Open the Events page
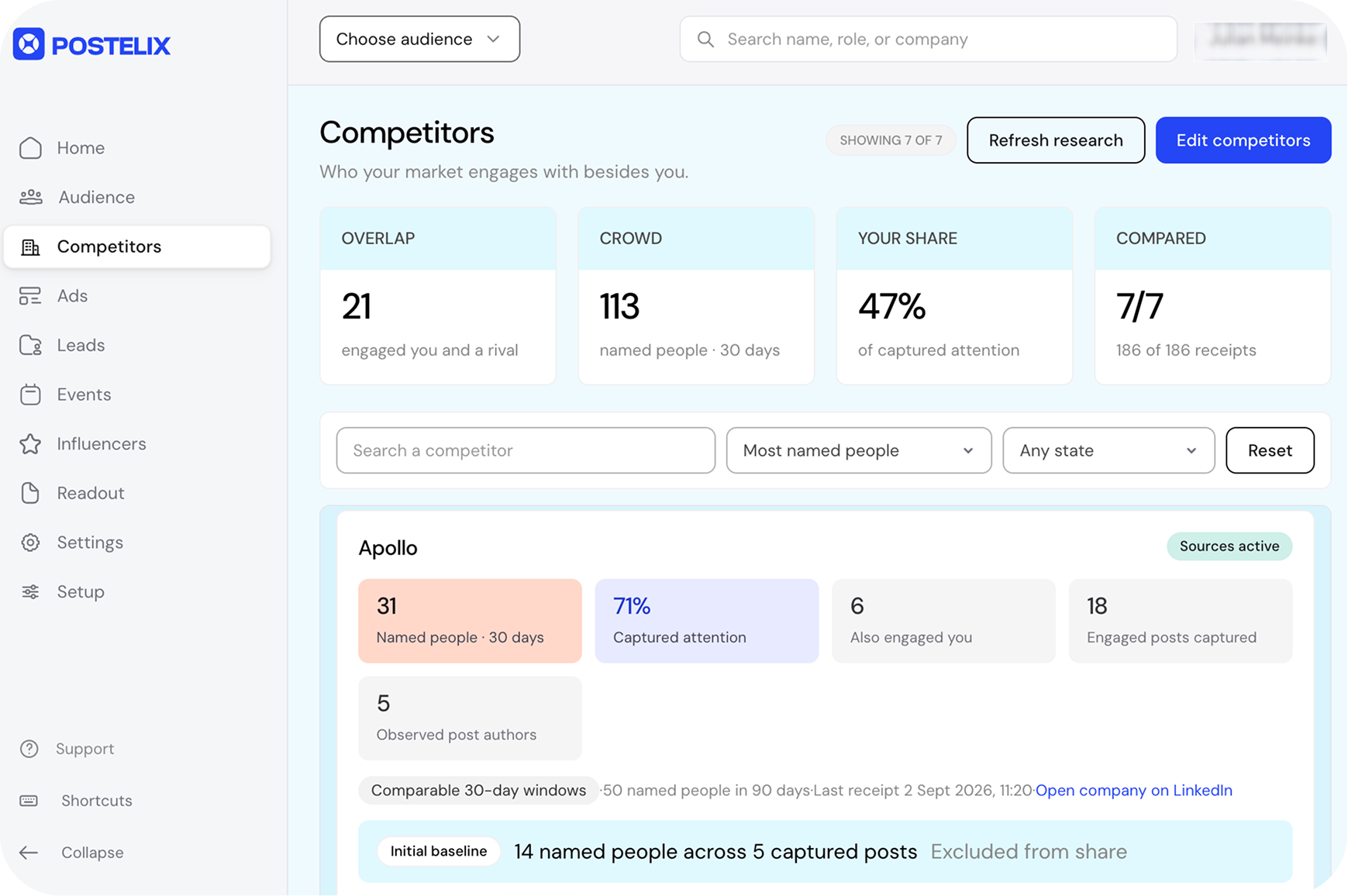 click(137, 395)
